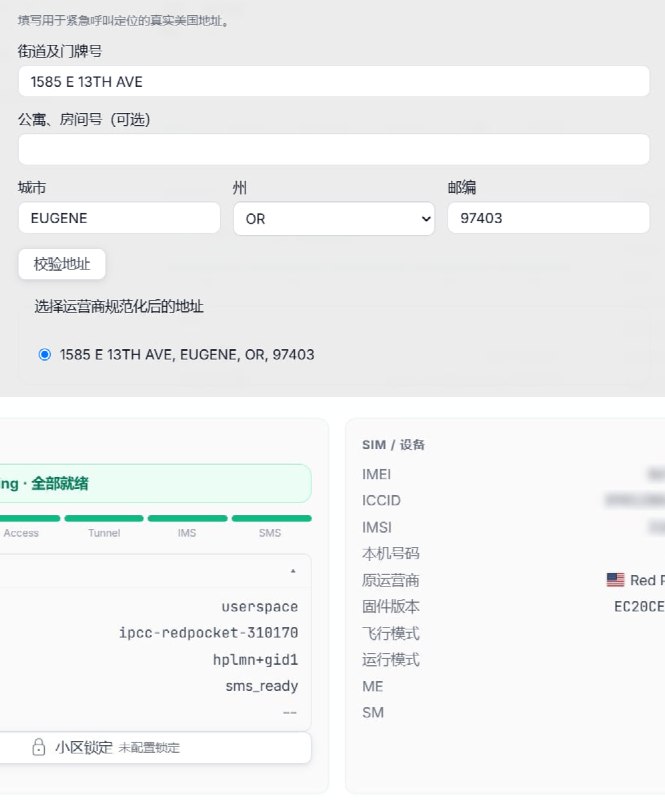Click the Access progress segment
Image resolution: width=665 pixels, height=800 pixels.
click(29, 518)
